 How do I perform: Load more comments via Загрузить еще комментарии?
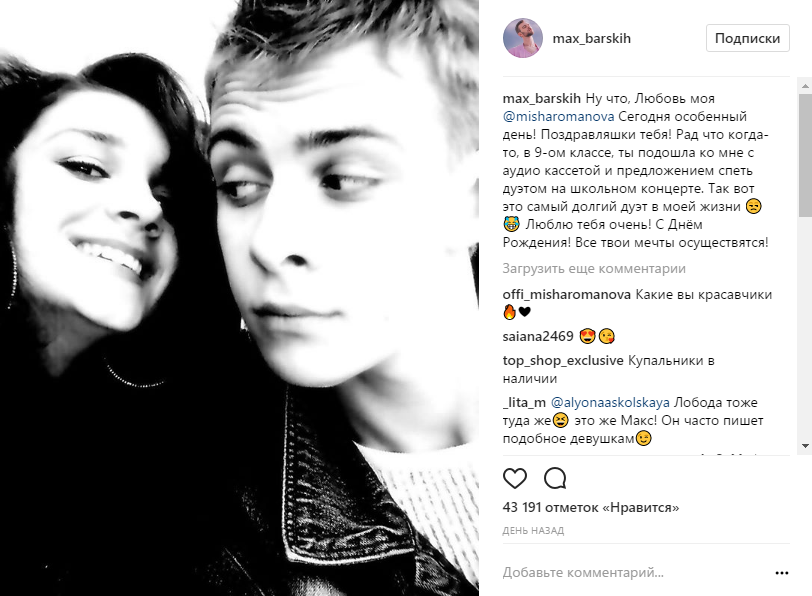point(594,269)
